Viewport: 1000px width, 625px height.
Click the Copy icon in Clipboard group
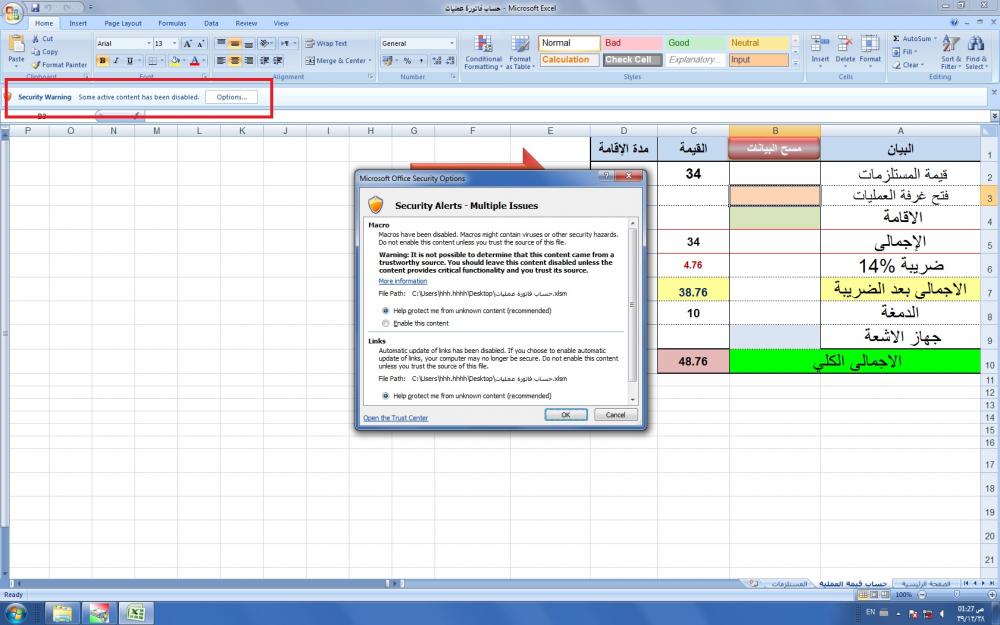click(36, 52)
